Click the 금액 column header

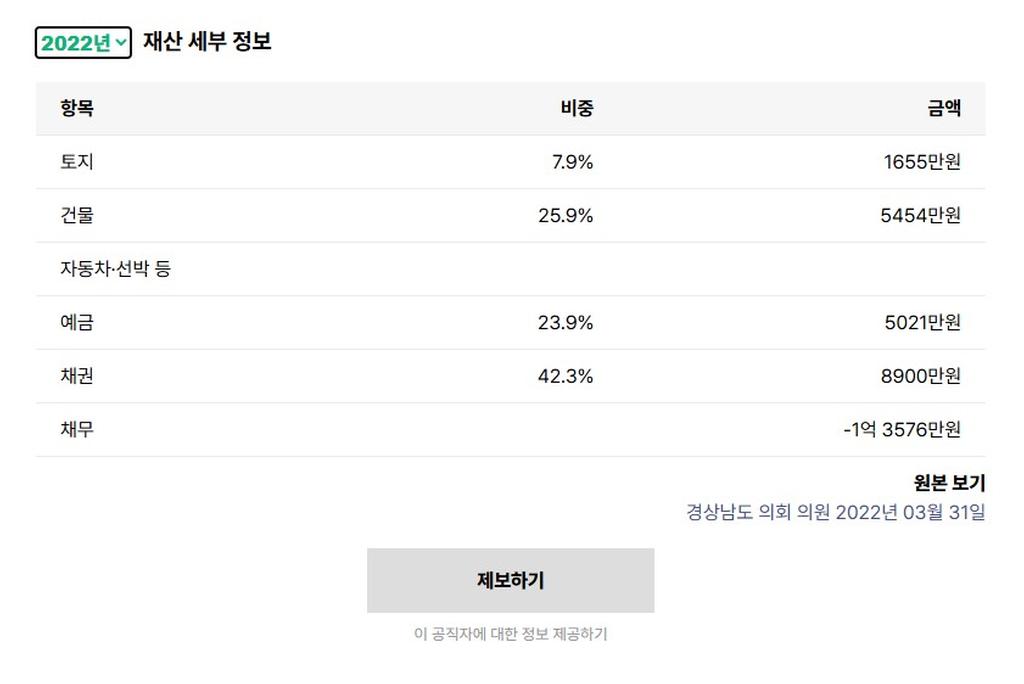point(943,109)
